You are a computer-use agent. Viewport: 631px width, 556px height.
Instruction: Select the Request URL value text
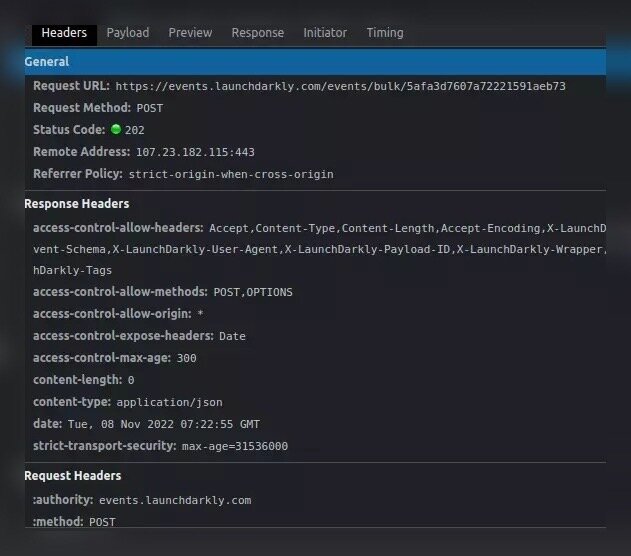[340, 86]
